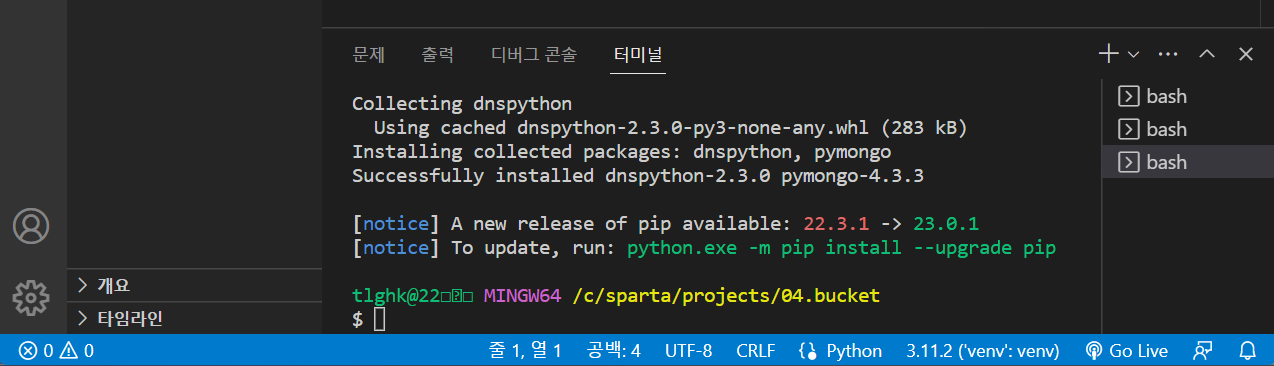This screenshot has height=366, width=1274.
Task: Expand the 개요 section
Action: coord(194,285)
